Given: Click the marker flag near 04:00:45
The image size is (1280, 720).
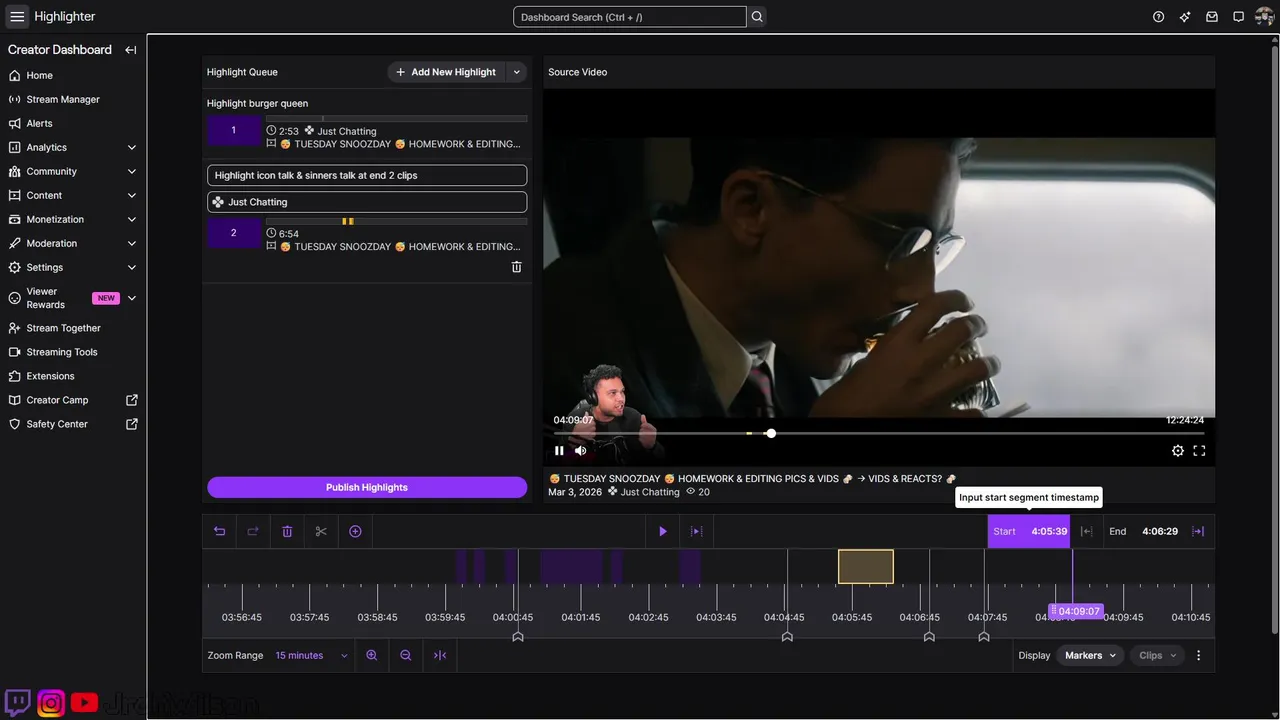Looking at the screenshot, I should click(518, 636).
